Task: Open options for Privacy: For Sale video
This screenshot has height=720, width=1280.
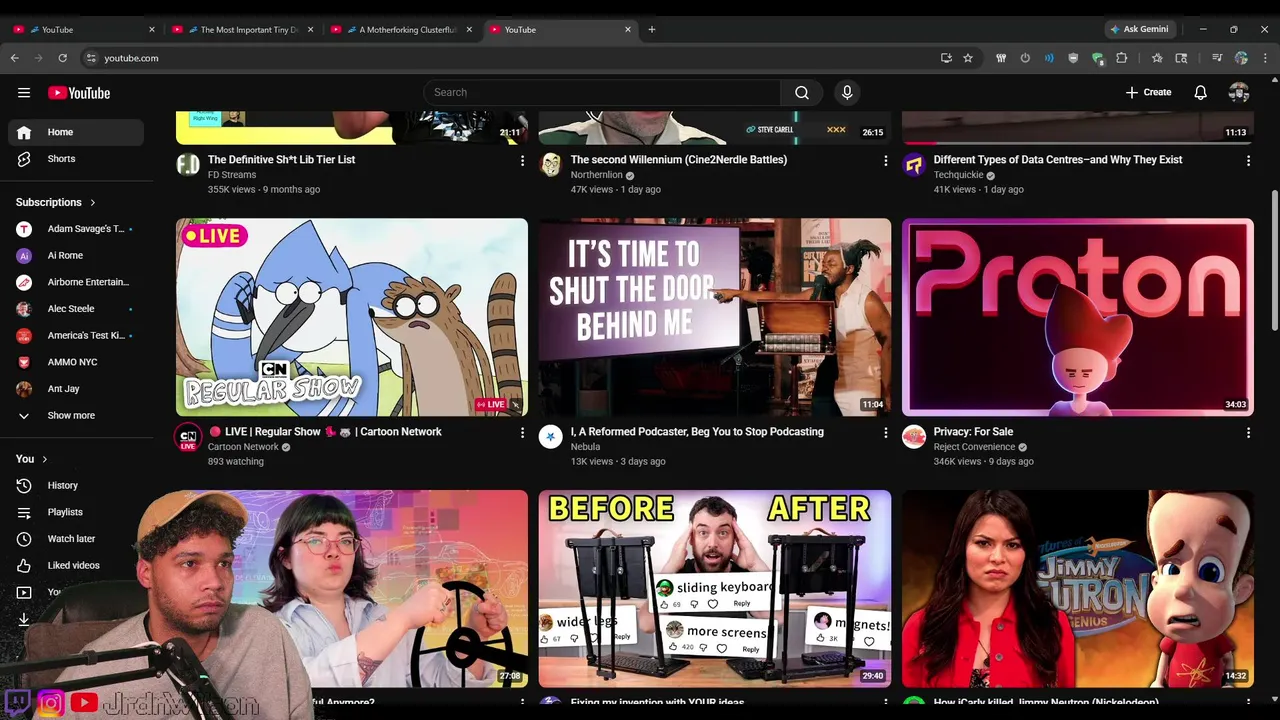Action: pos(1248,433)
